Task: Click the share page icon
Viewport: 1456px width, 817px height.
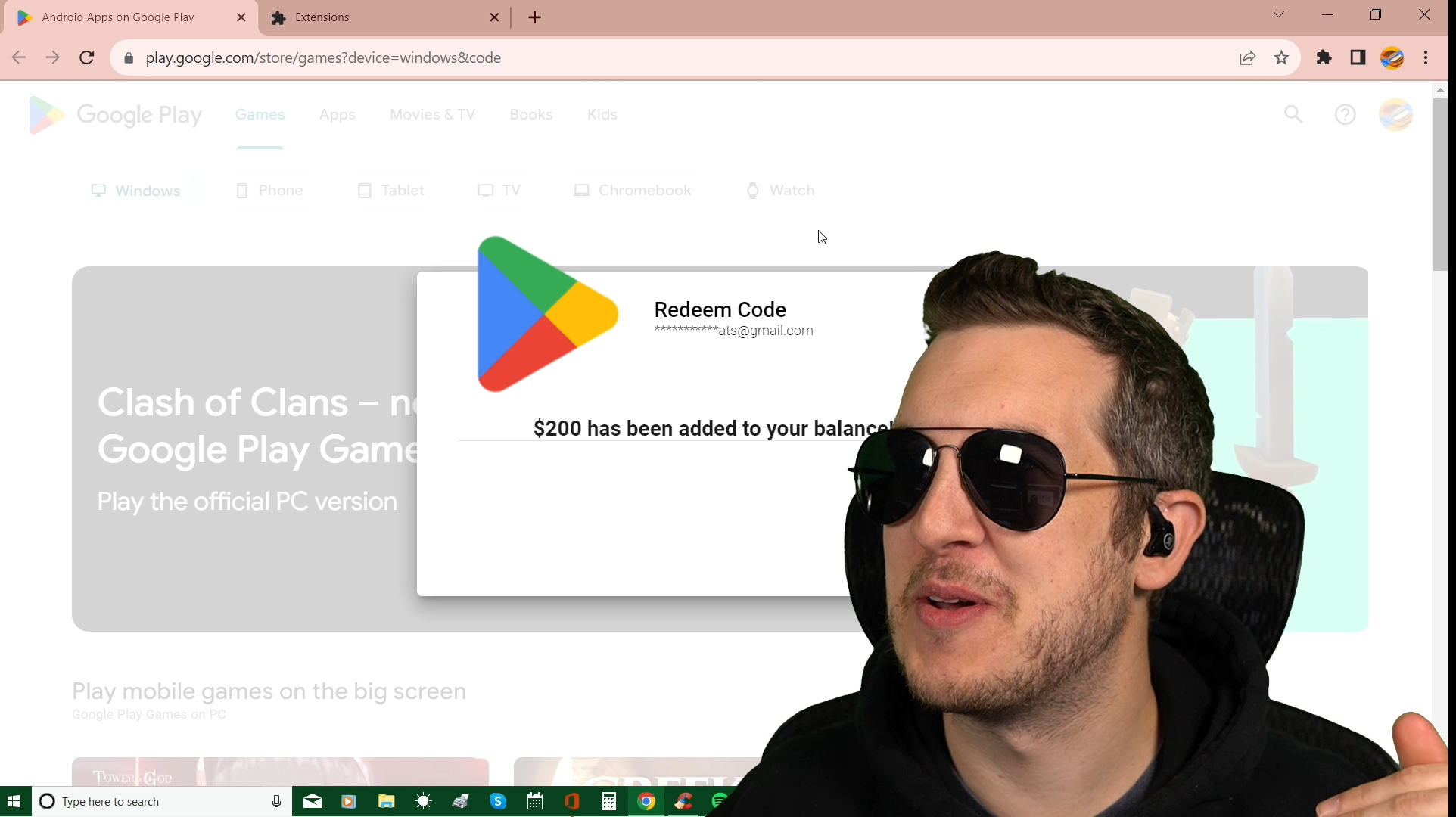Action: coord(1247,58)
